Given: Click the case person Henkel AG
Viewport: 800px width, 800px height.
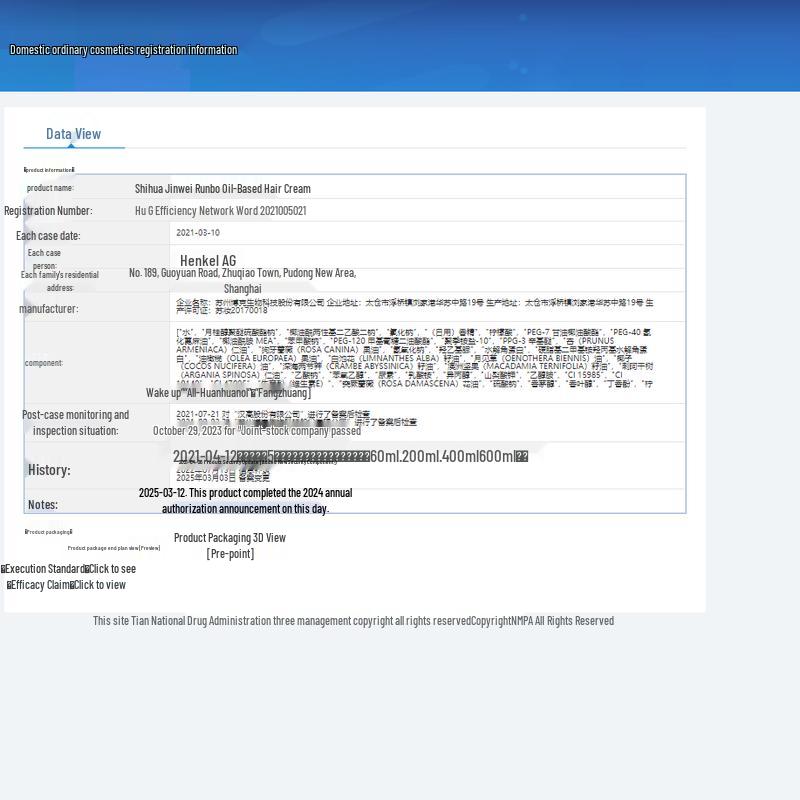Looking at the screenshot, I should (208, 261).
